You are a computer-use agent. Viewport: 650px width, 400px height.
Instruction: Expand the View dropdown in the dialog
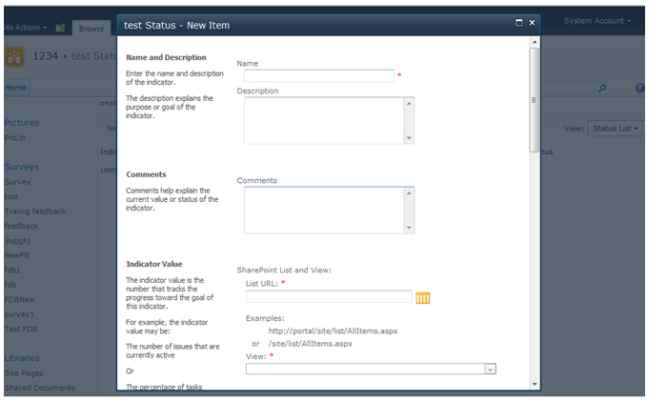[490, 369]
